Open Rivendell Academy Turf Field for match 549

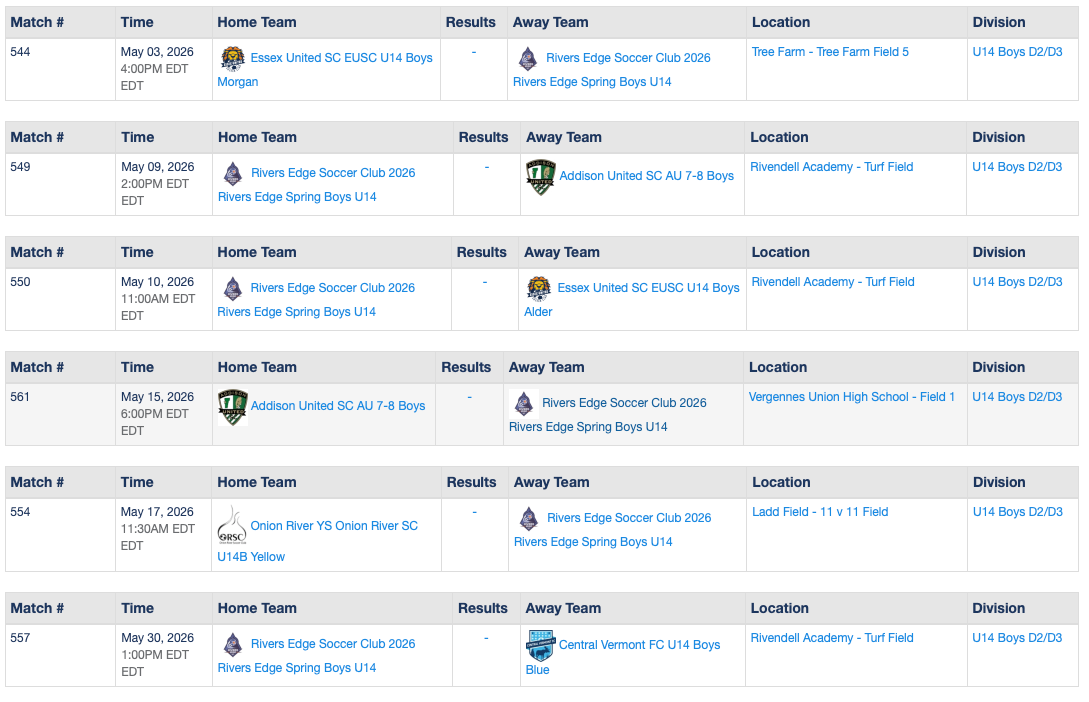pyautogui.click(x=831, y=167)
